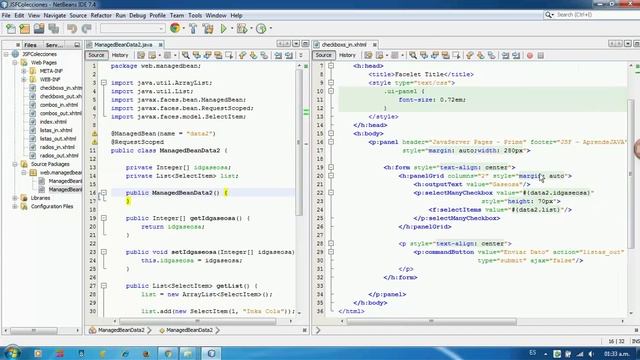This screenshot has height=360, width=640.
Task: Click the New Project toolbar icon
Action: pyautogui.click(x=24, y=29)
